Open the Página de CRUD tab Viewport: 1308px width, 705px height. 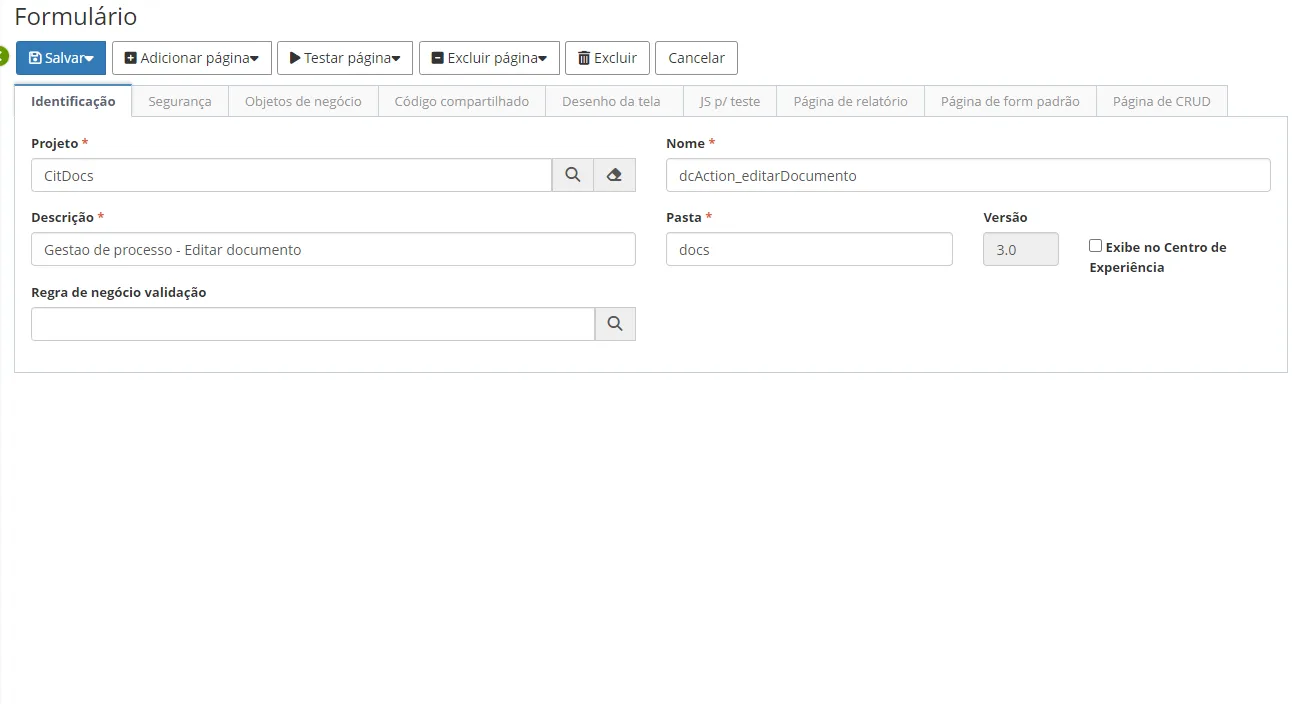point(1162,101)
